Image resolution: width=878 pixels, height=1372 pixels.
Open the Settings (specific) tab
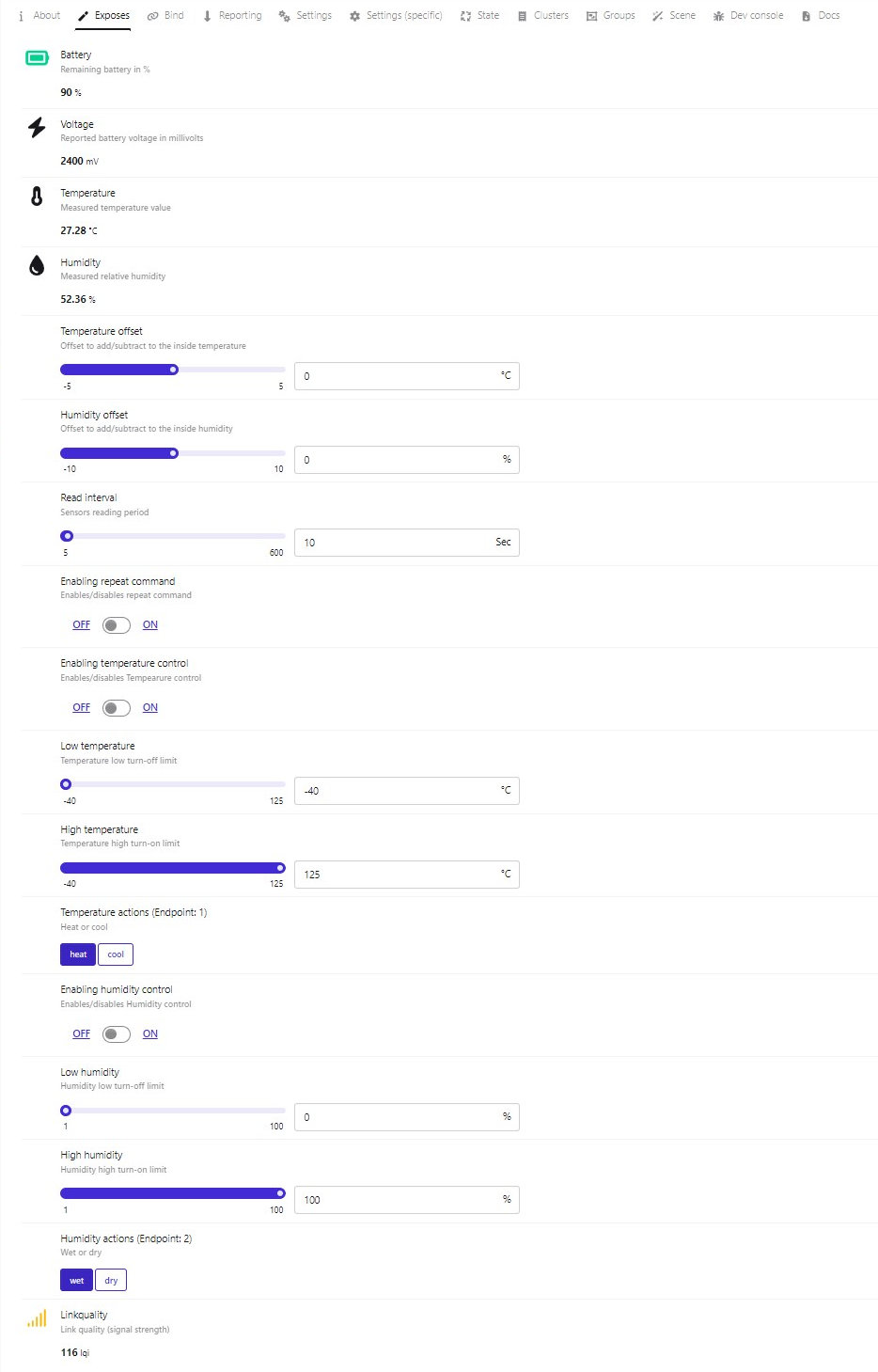pos(396,16)
